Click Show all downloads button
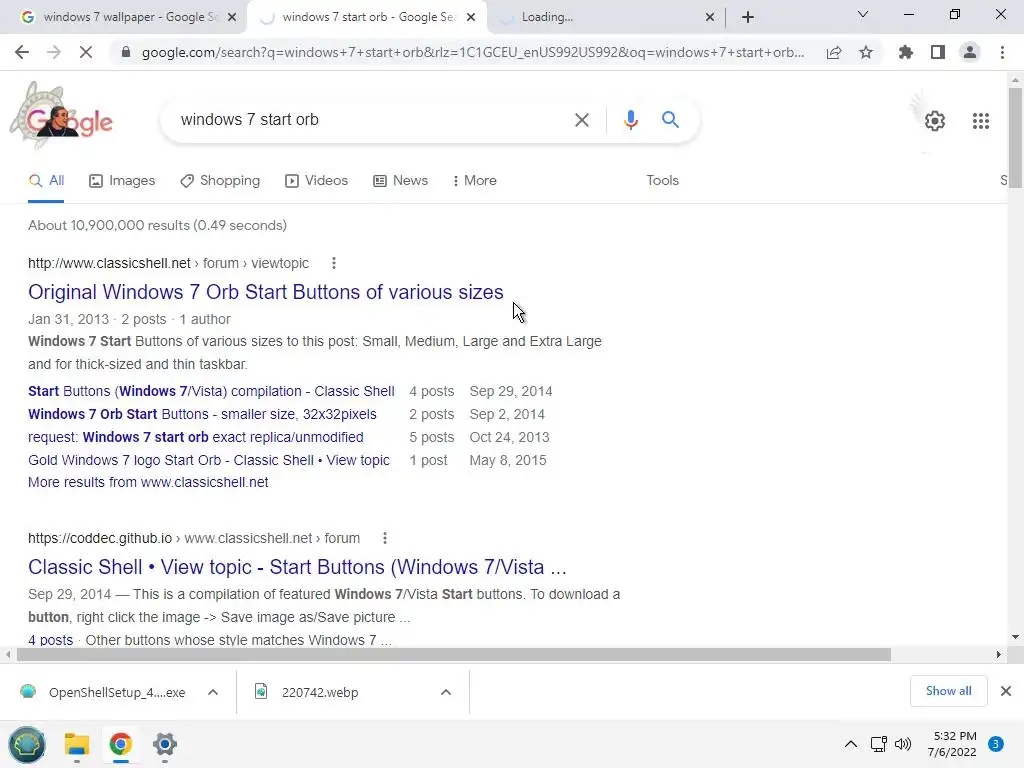 pos(948,691)
